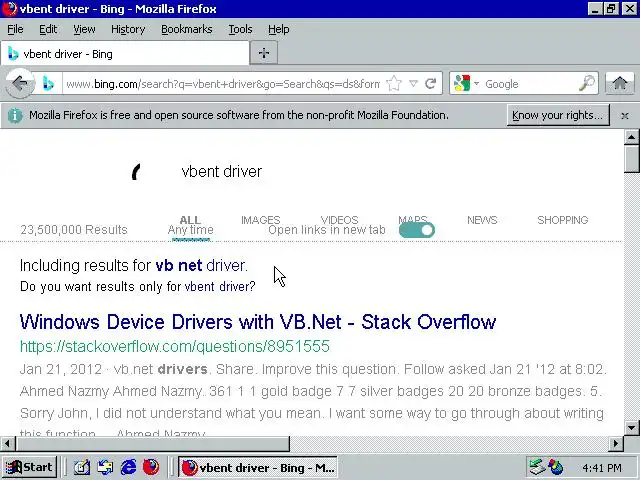Image resolution: width=640 pixels, height=480 pixels.
Task: Click the ALL results tab
Action: [190, 220]
